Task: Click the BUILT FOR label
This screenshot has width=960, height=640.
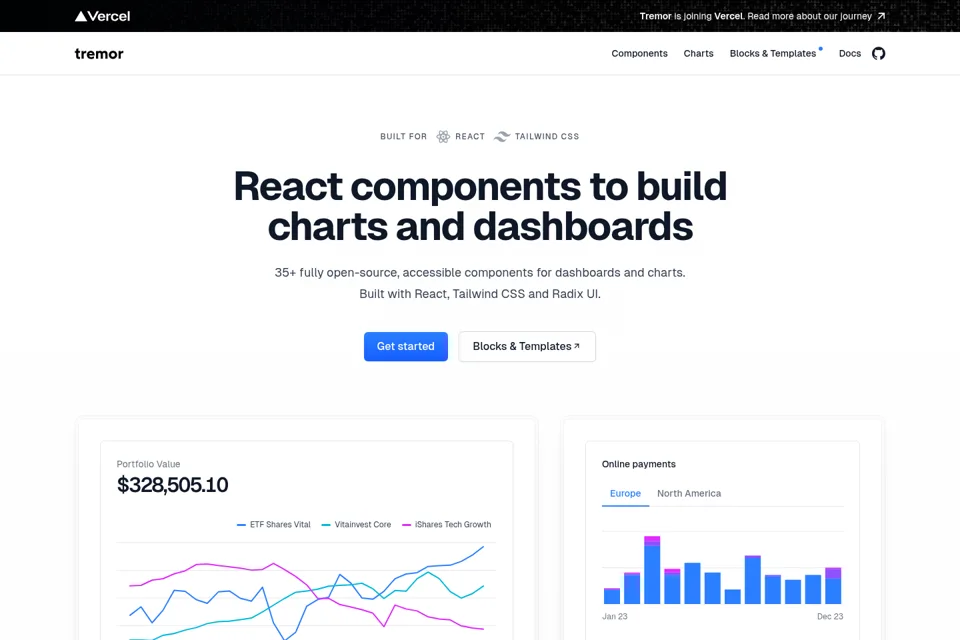Action: 403,137
